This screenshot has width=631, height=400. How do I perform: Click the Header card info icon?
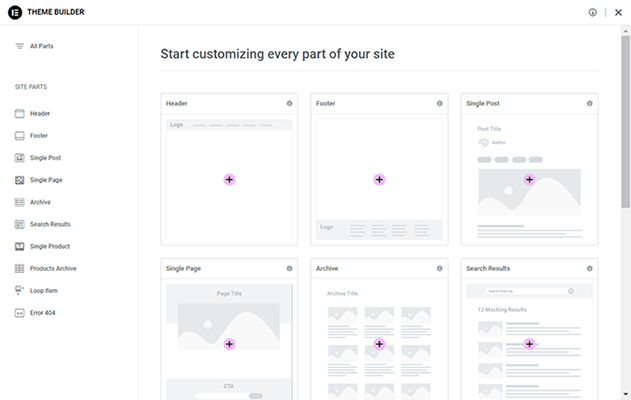[290, 103]
